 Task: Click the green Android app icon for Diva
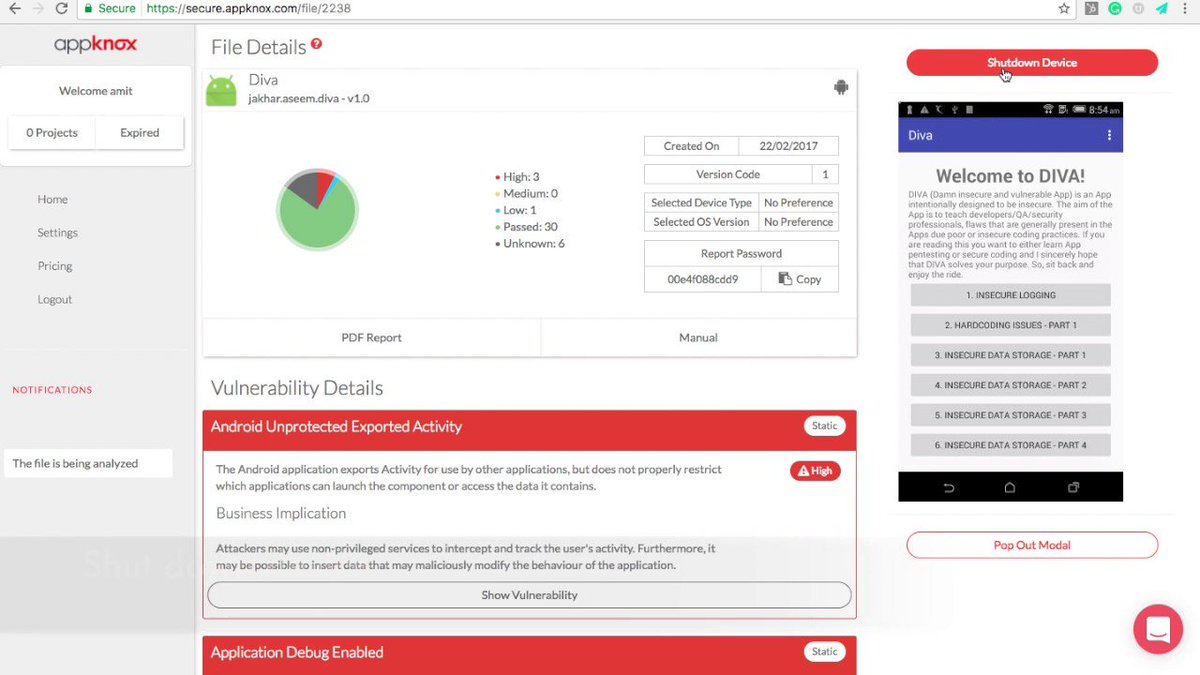tap(221, 90)
